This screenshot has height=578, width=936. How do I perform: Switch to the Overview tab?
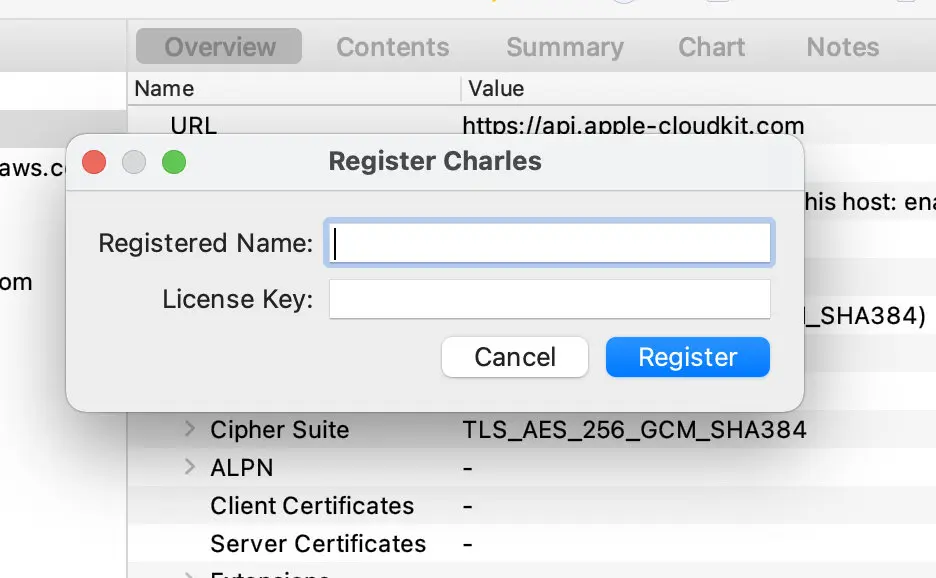point(220,47)
